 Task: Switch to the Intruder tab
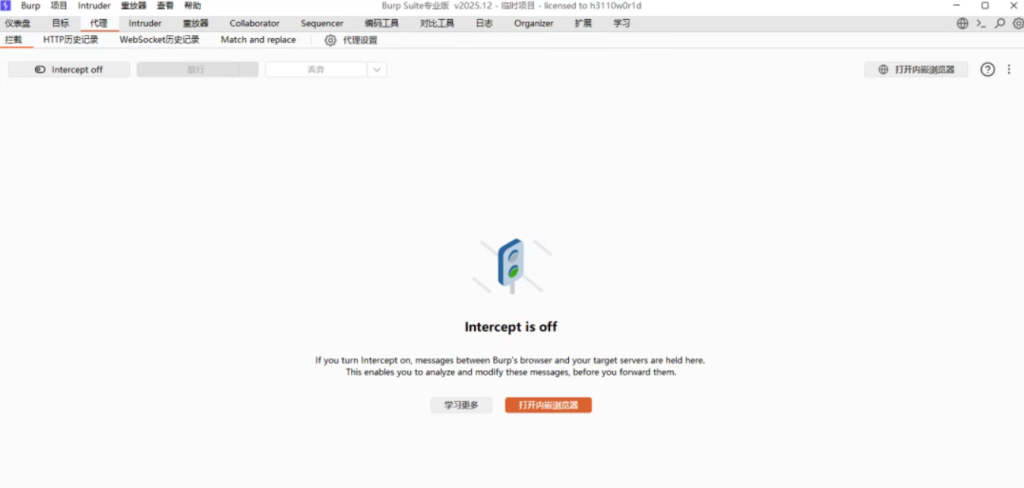[x=145, y=24]
